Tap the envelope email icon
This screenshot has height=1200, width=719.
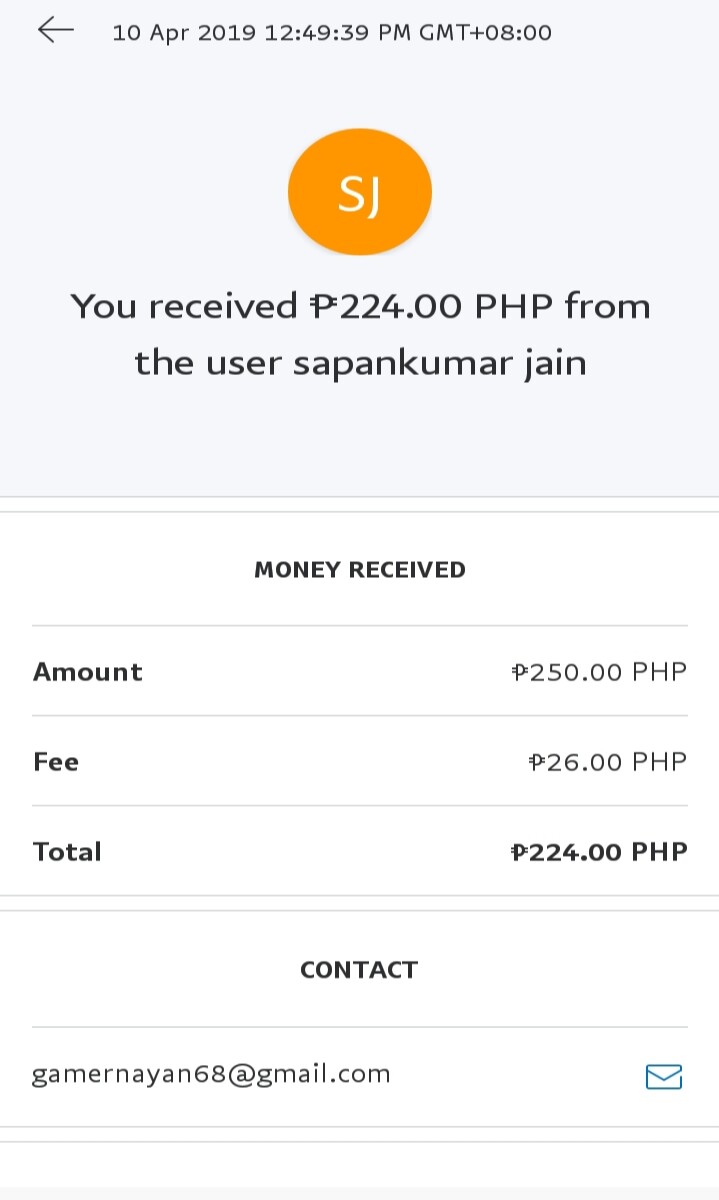click(x=664, y=1076)
